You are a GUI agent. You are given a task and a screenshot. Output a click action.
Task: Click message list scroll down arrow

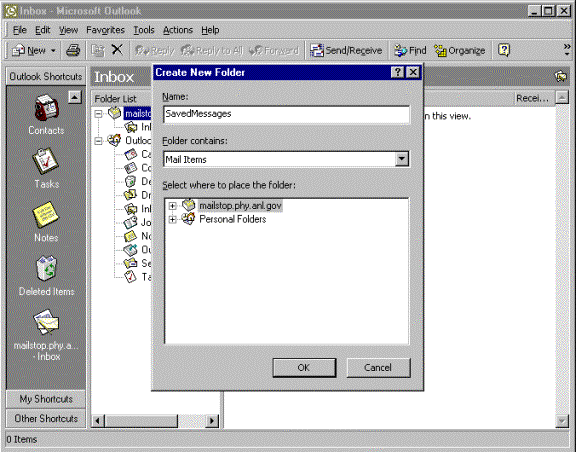click(562, 421)
